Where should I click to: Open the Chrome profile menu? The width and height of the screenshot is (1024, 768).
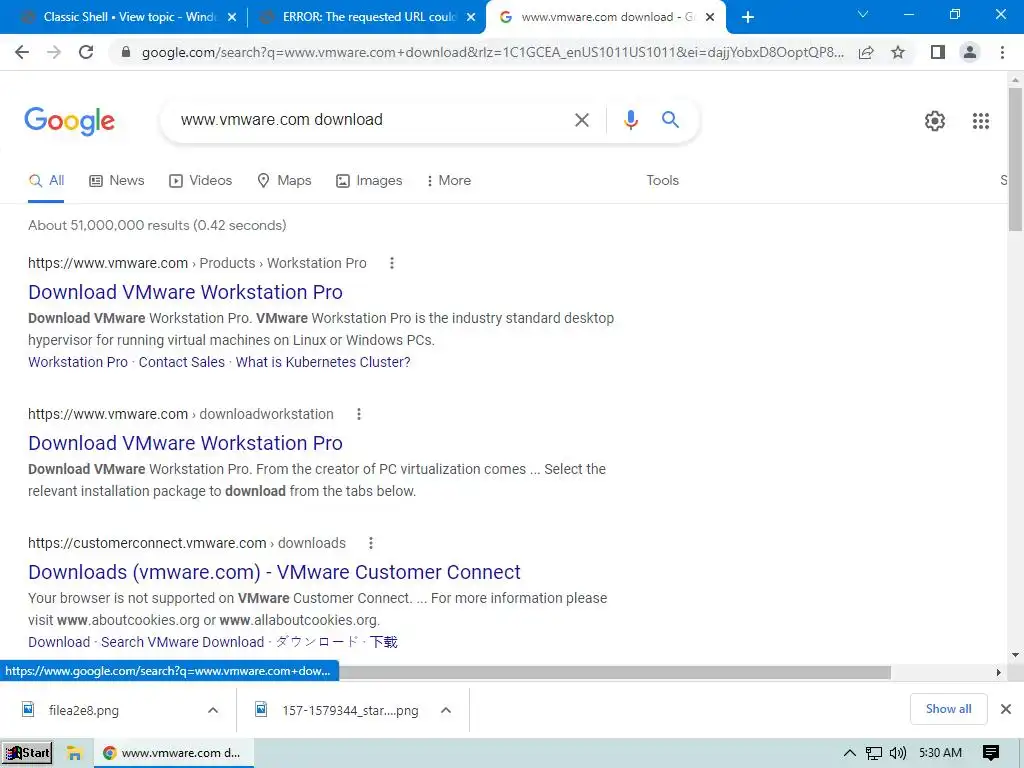tap(970, 52)
